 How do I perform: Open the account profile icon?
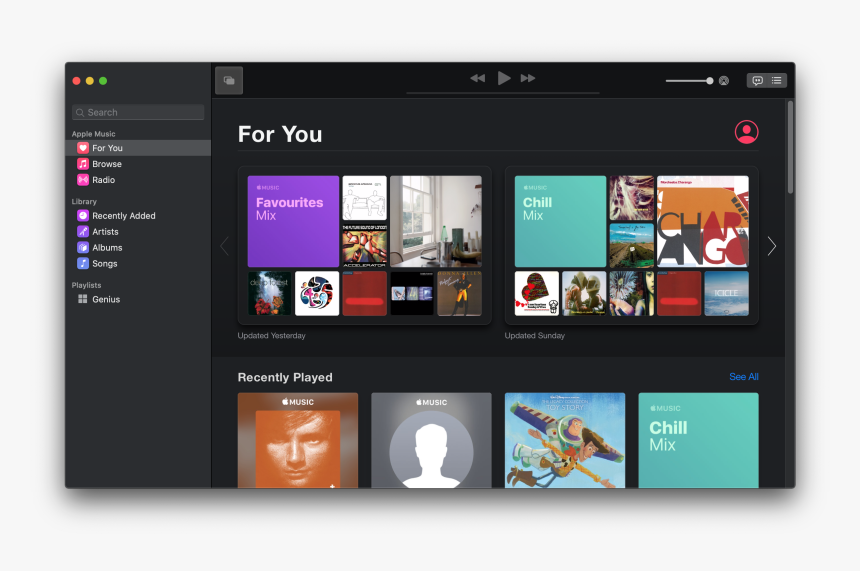(746, 132)
